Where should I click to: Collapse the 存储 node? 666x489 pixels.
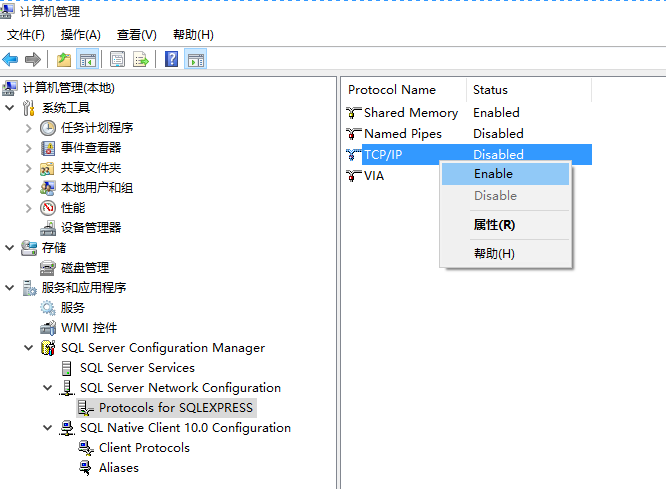pyautogui.click(x=9, y=248)
